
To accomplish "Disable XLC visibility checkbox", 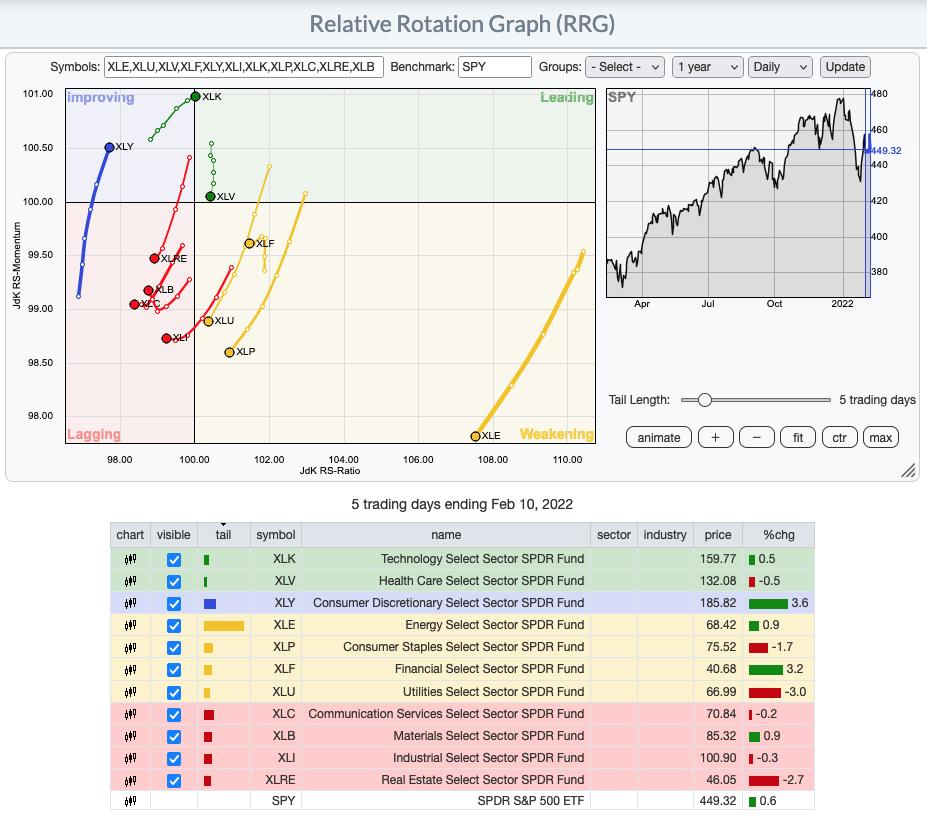I will tap(174, 715).
